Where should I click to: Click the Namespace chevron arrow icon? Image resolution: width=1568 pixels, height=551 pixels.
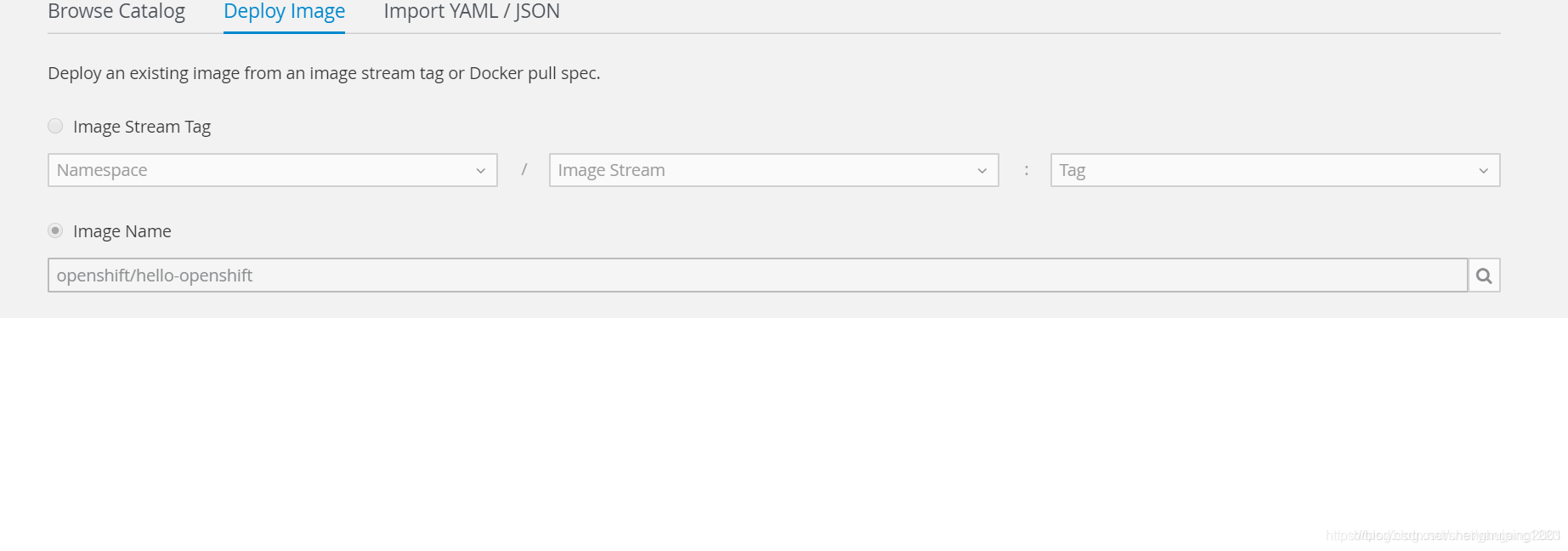(481, 171)
